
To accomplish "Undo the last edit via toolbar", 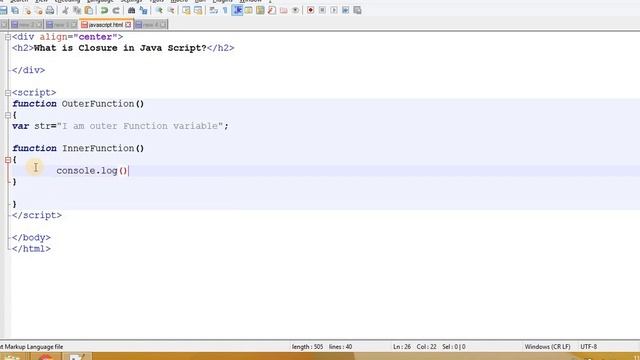I will [104, 10].
